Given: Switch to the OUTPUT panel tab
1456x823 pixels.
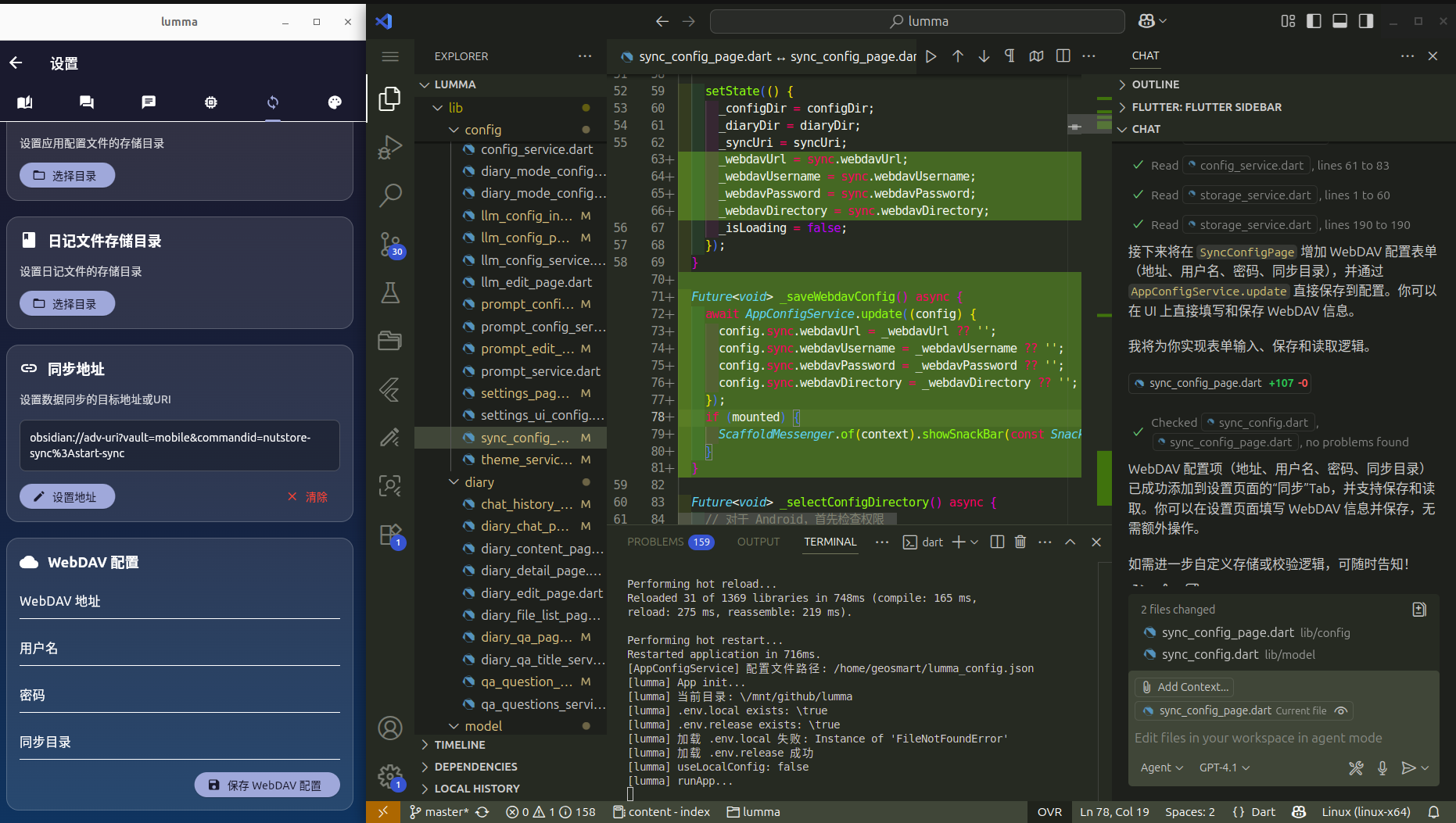Looking at the screenshot, I should click(x=758, y=542).
